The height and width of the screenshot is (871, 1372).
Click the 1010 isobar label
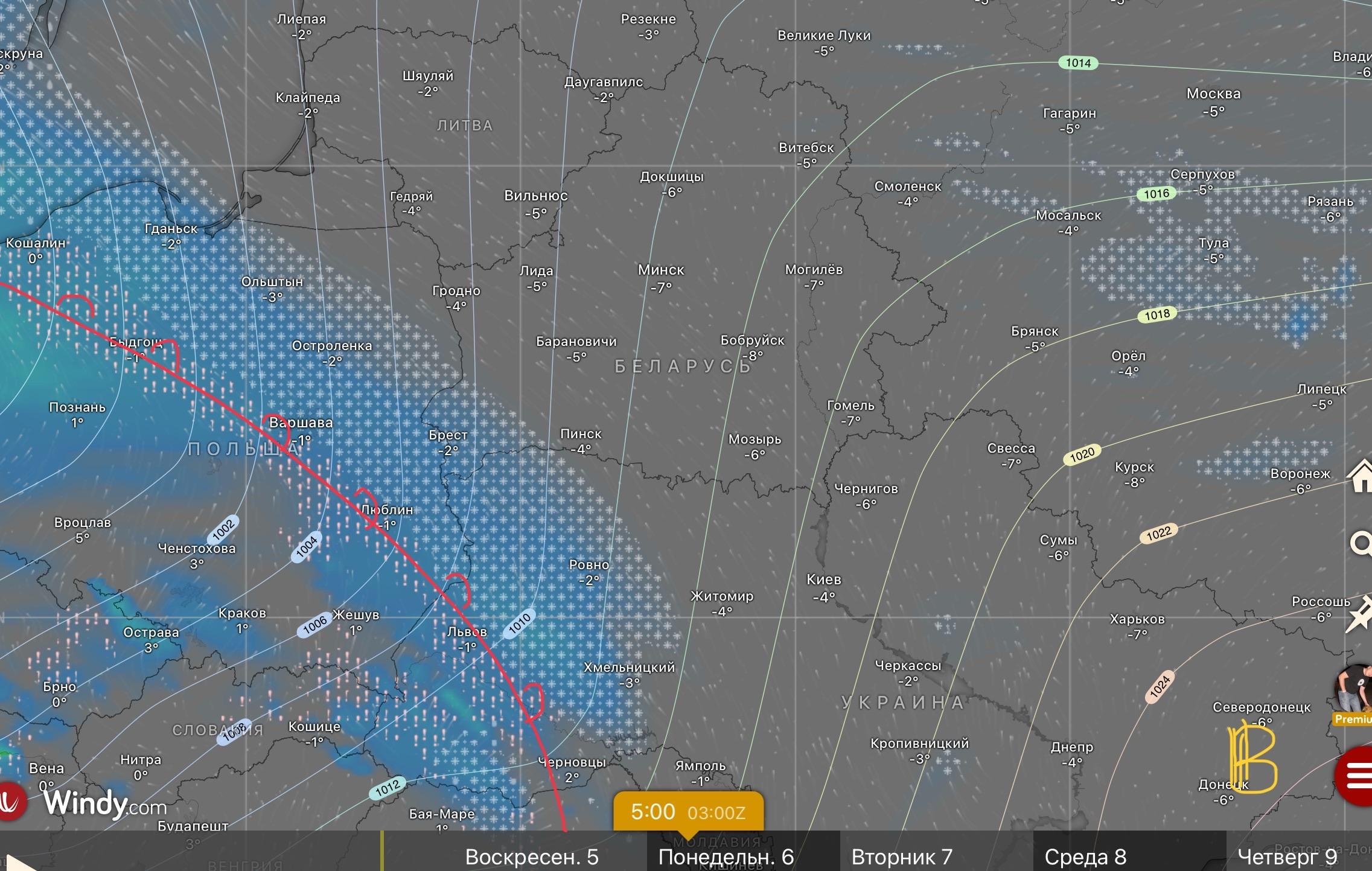[519, 624]
